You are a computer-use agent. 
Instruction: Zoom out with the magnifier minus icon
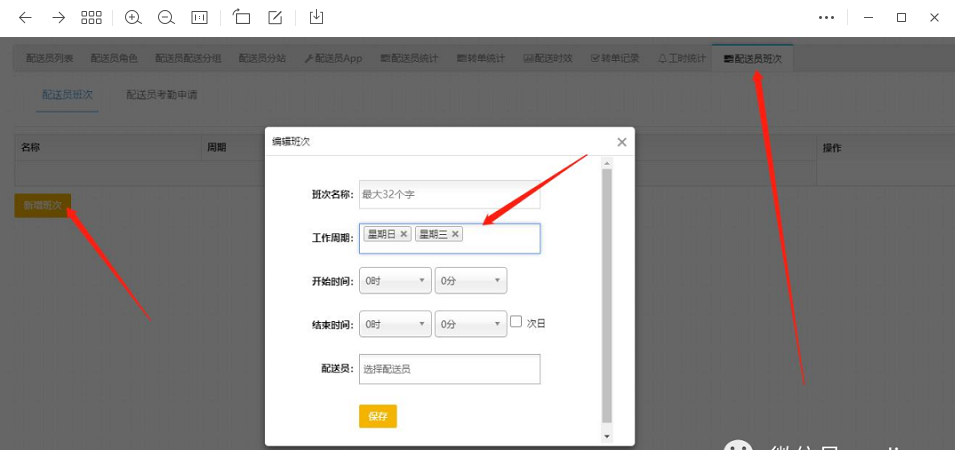click(166, 17)
